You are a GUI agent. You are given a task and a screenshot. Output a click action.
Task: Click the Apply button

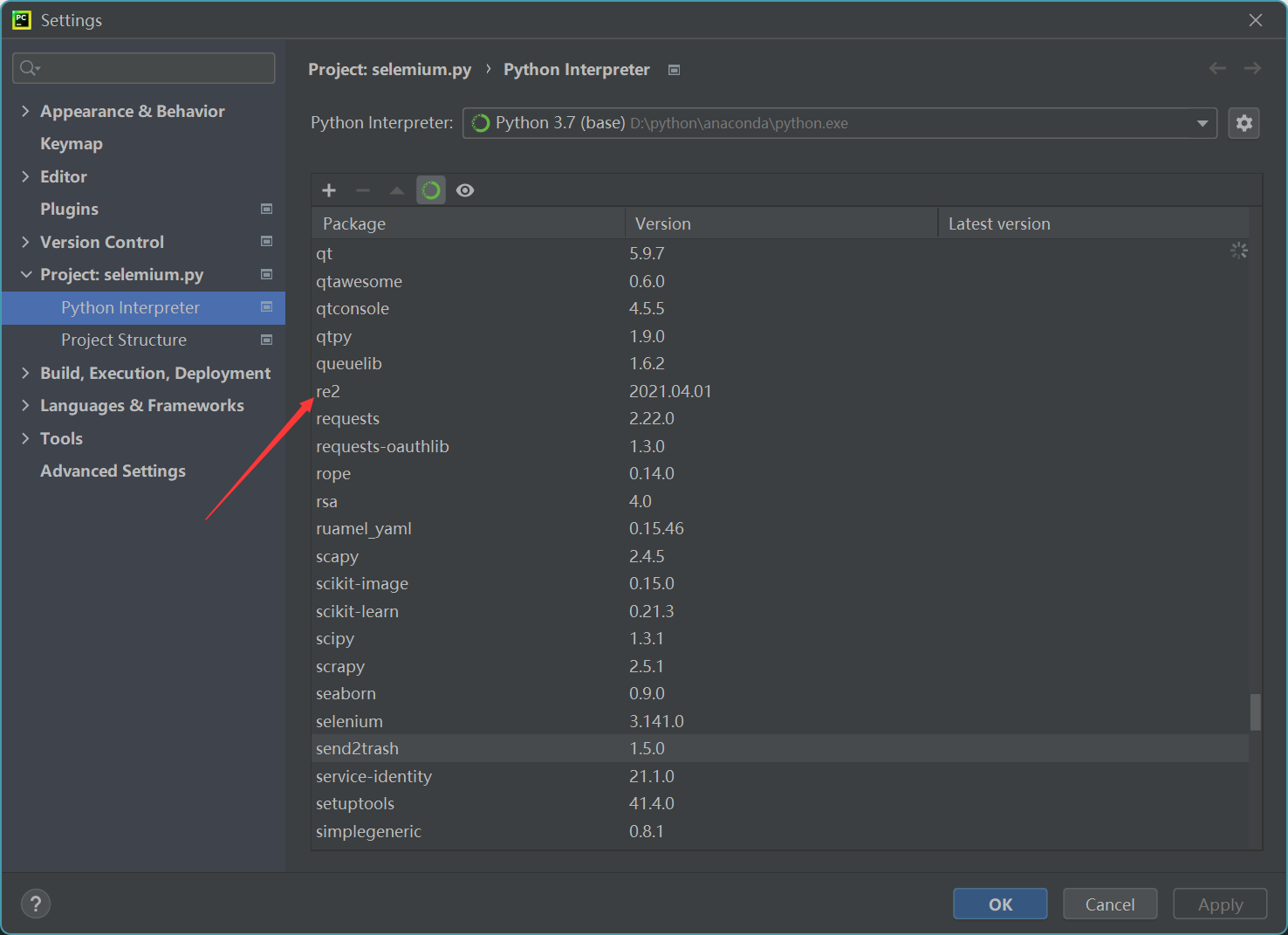pos(1220,904)
